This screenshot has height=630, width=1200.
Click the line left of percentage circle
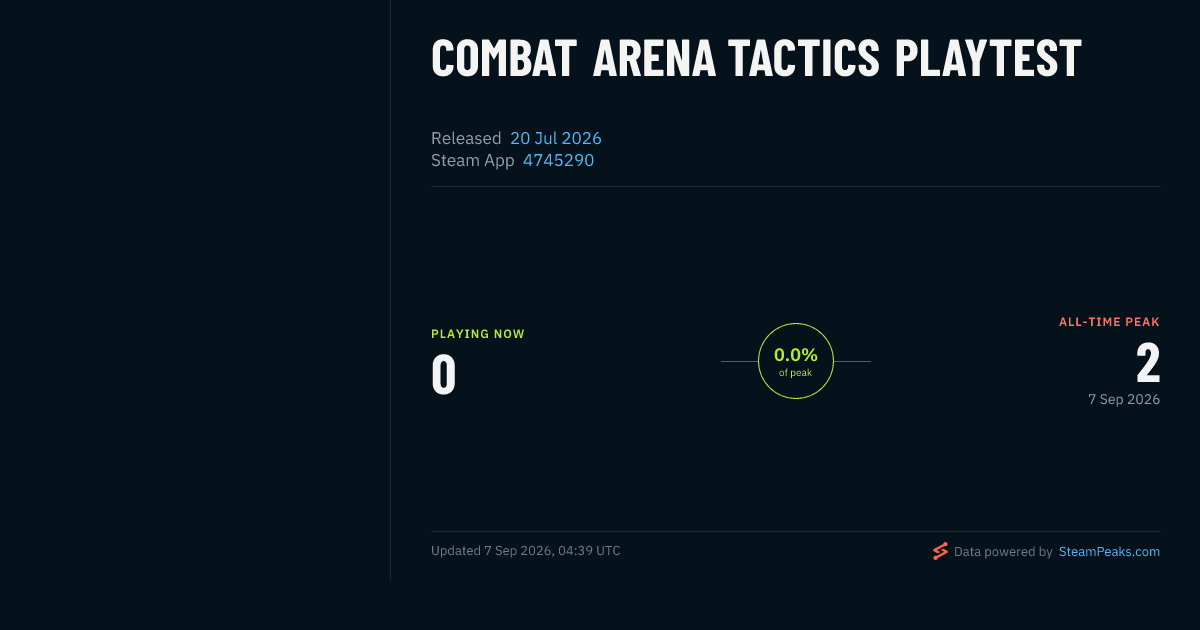[739, 361]
